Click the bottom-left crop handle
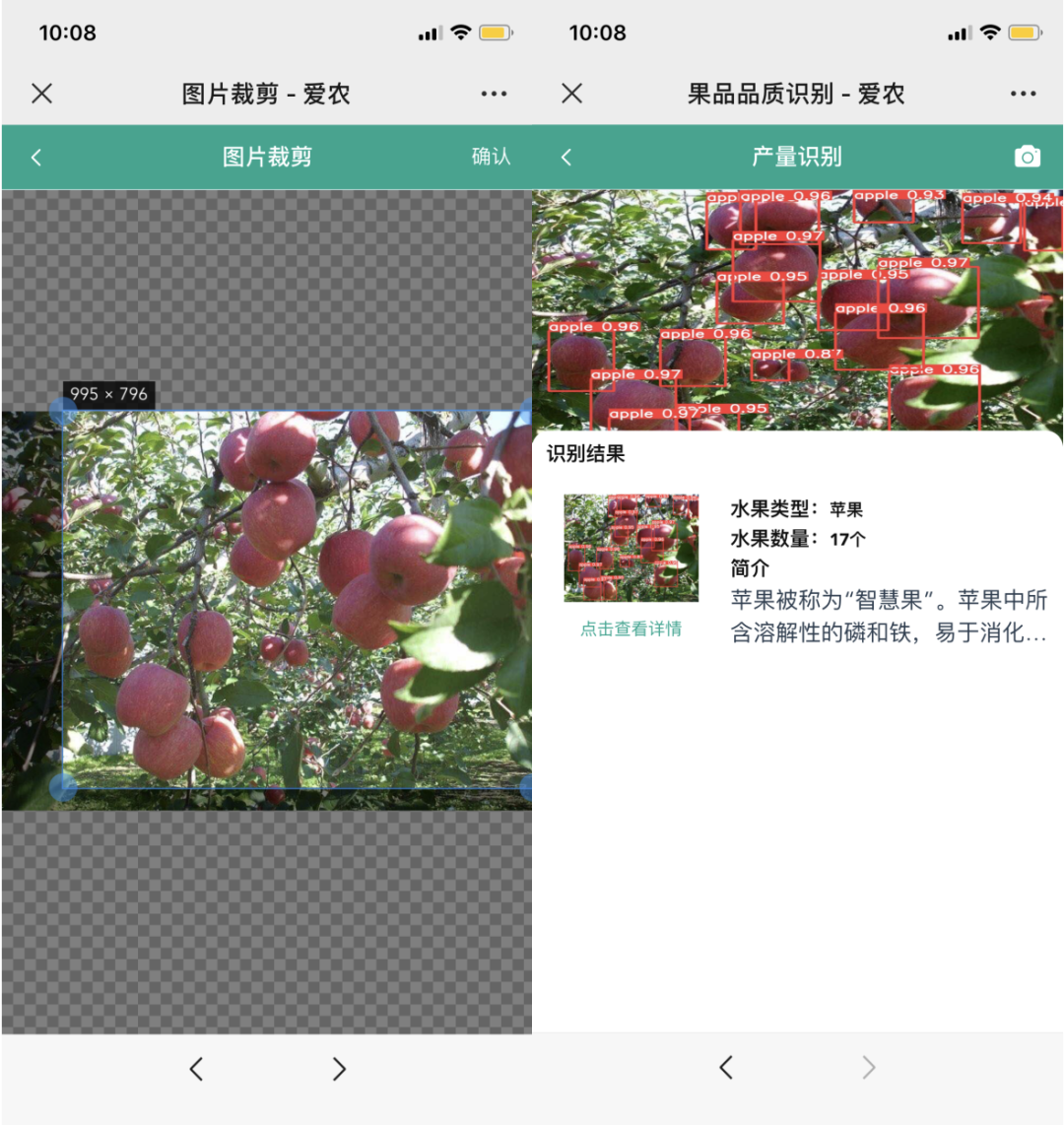1064x1125 pixels. 63,788
